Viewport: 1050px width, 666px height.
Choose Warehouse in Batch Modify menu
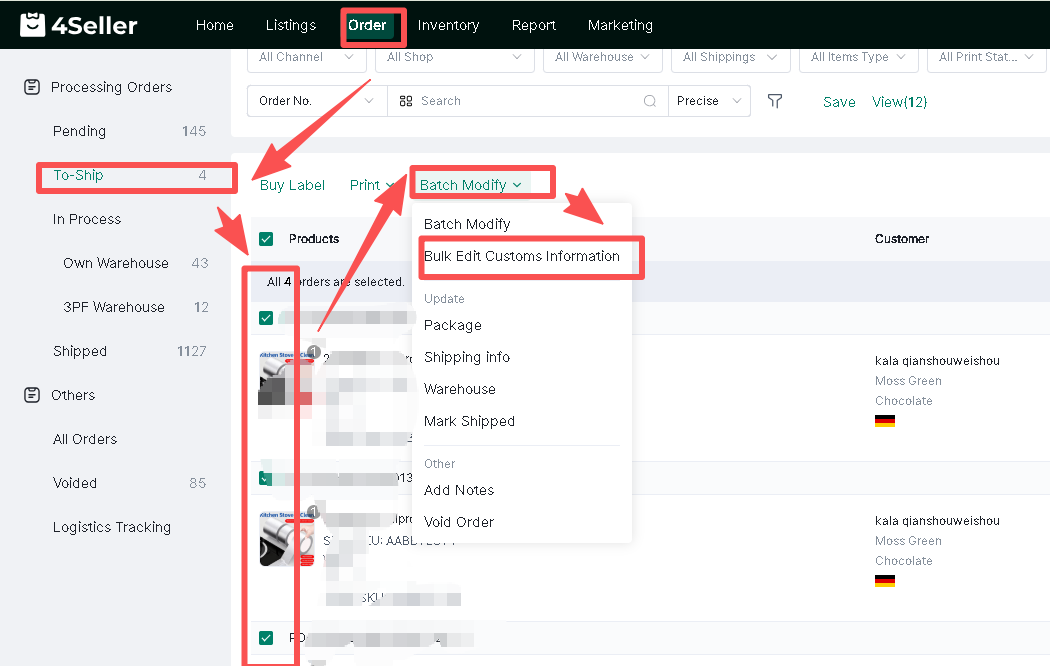[460, 390]
